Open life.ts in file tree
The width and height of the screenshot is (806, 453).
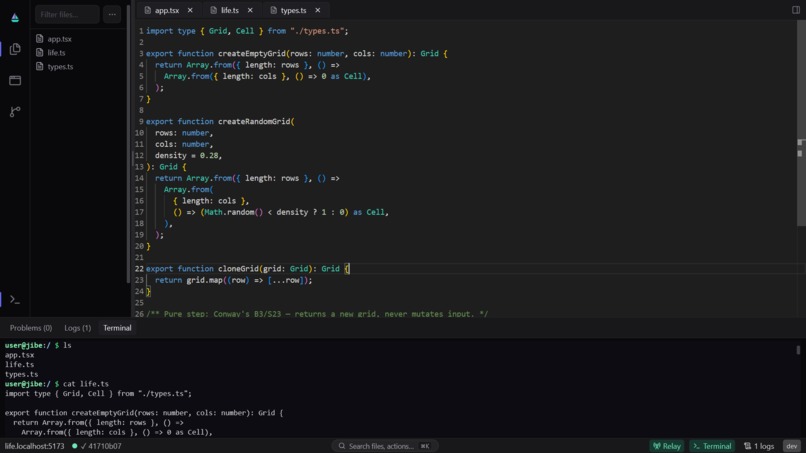[x=56, y=52]
